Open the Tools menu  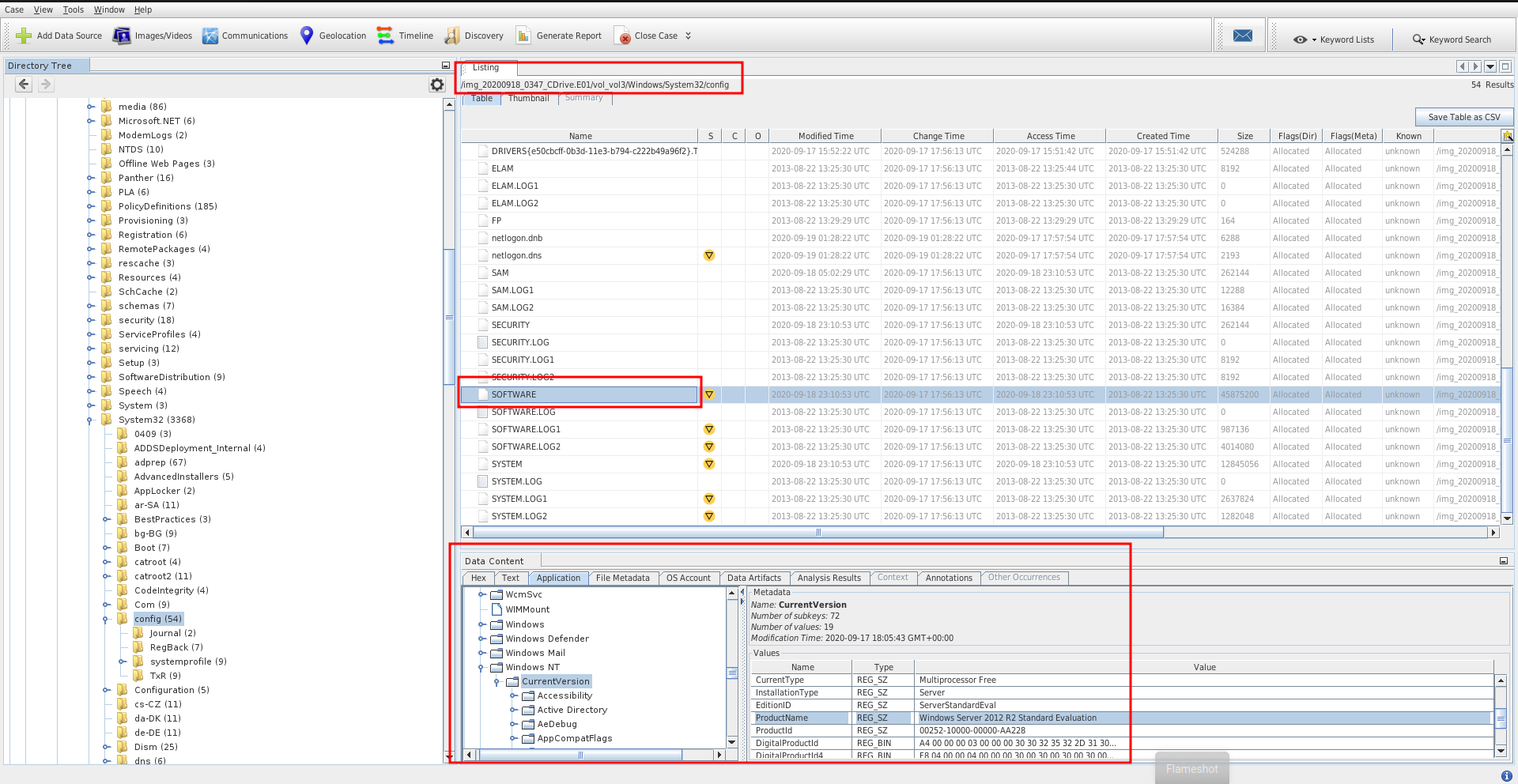click(73, 9)
